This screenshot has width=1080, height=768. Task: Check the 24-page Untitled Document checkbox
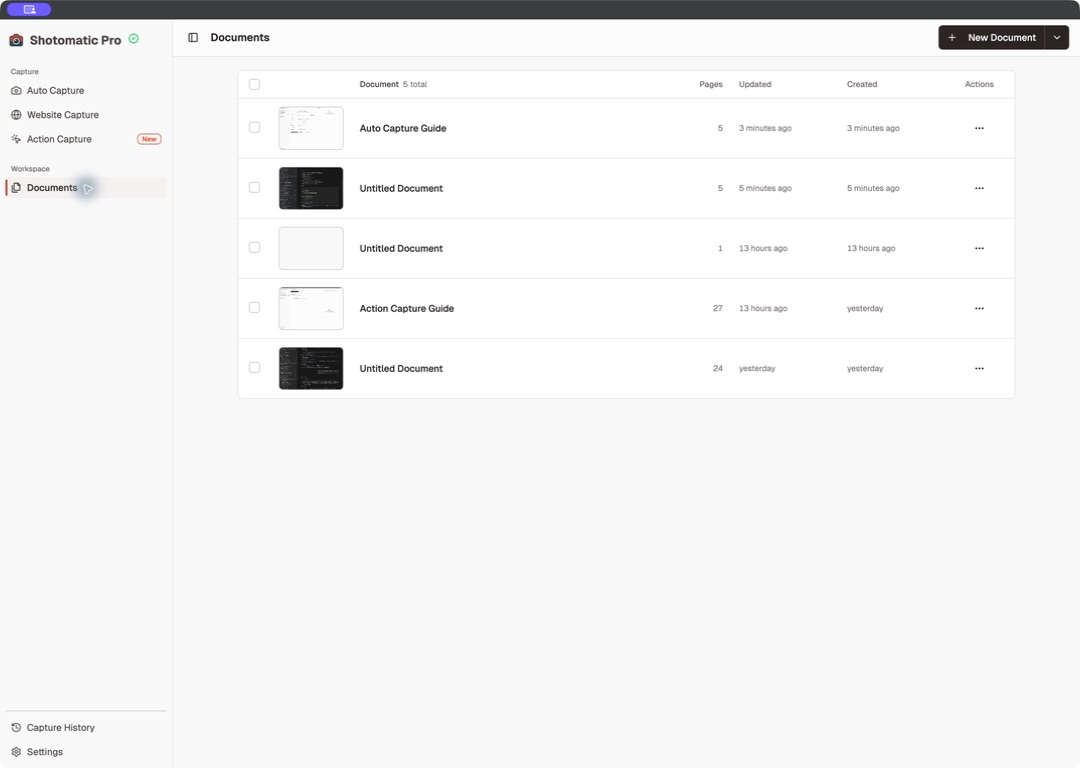click(x=254, y=367)
